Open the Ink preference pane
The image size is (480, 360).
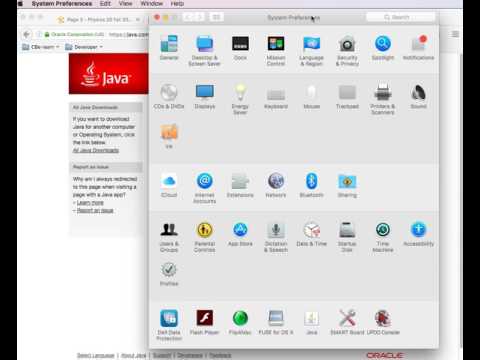(x=169, y=135)
